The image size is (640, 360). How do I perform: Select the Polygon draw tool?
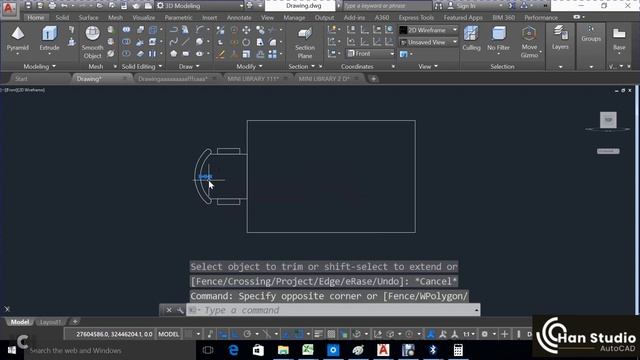173,53
